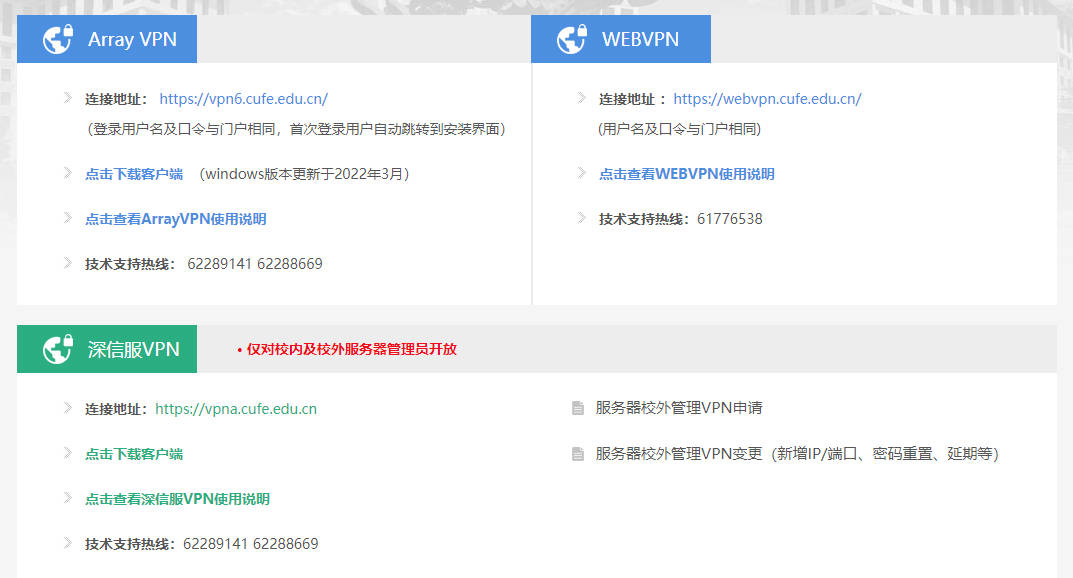Viewport: 1073px width, 578px height.
Task: Click the green 深信服VPN globe lock icon
Action: [x=57, y=350]
